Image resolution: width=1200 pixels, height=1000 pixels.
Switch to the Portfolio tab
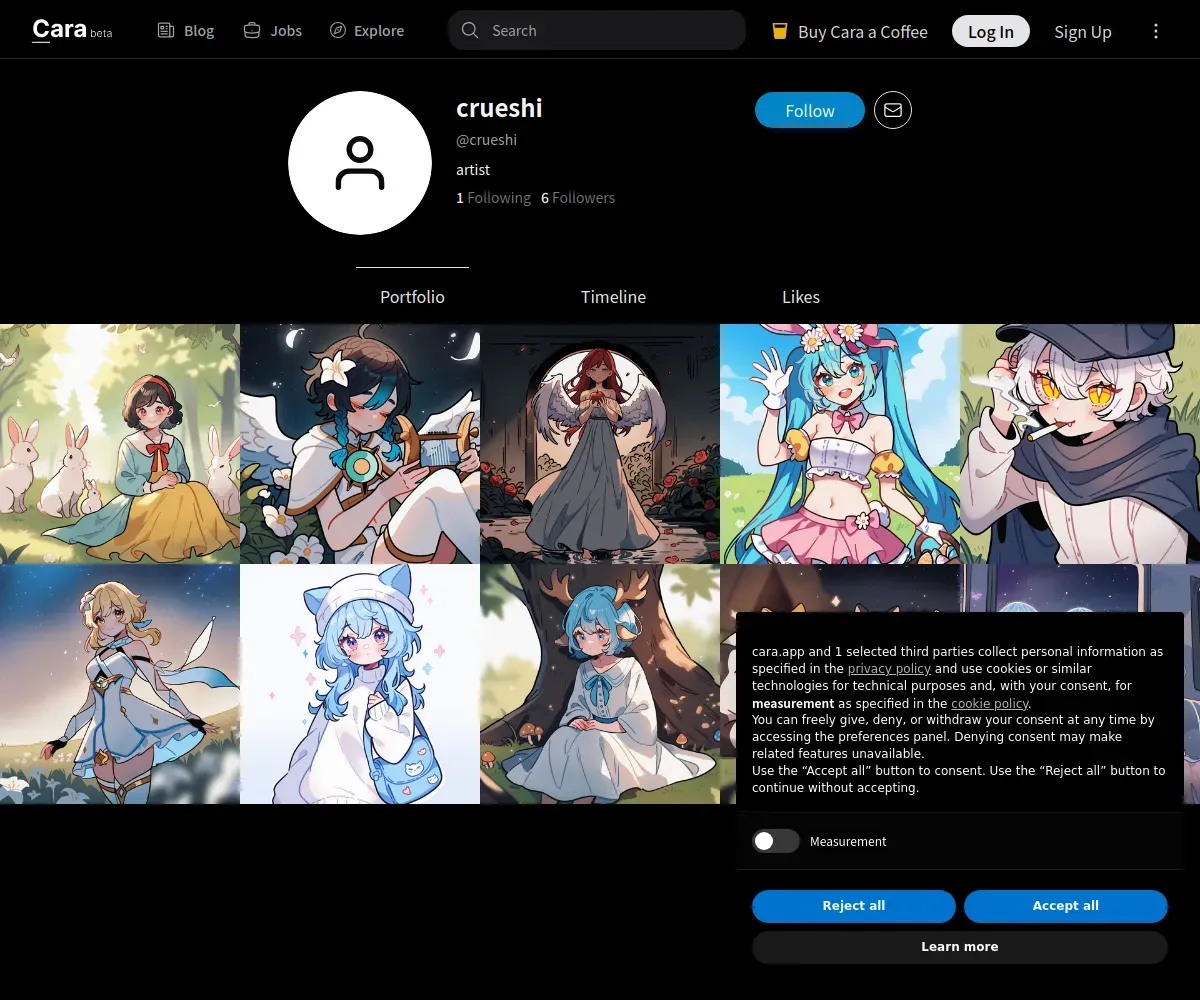(412, 297)
